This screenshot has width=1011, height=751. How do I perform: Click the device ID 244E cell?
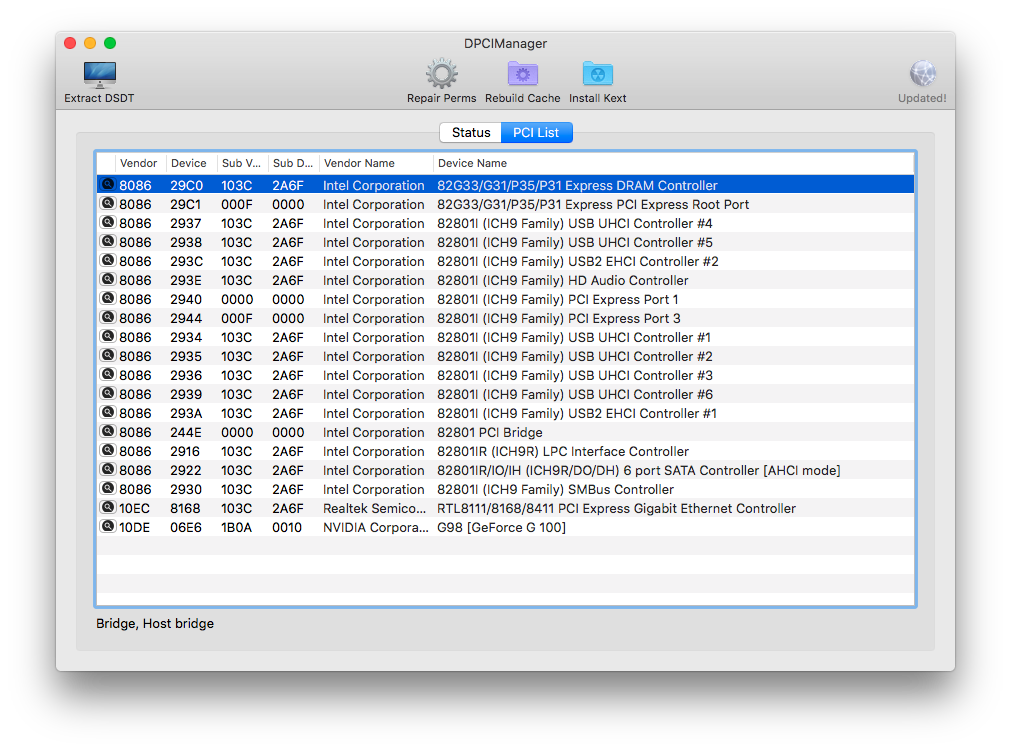click(186, 433)
